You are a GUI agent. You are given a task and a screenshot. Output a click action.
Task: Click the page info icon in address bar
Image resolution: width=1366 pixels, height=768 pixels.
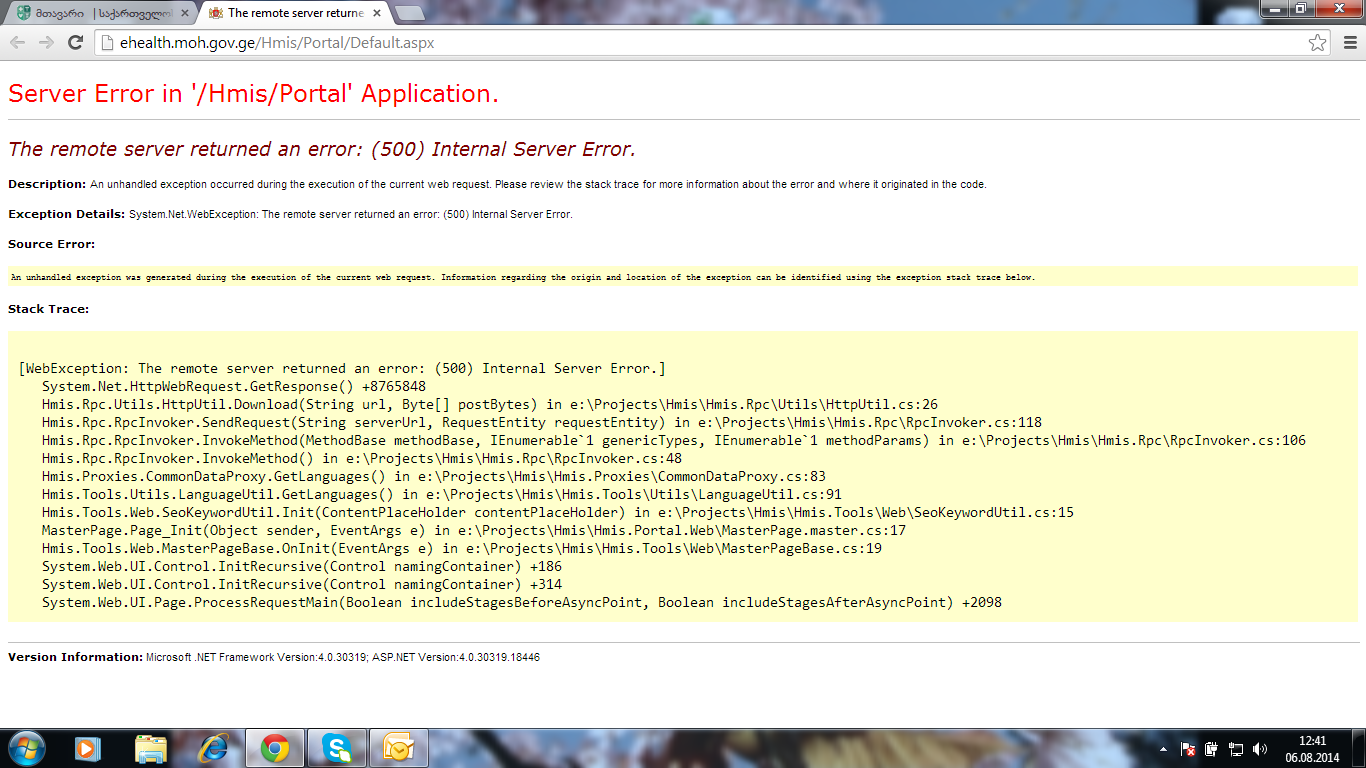[108, 43]
